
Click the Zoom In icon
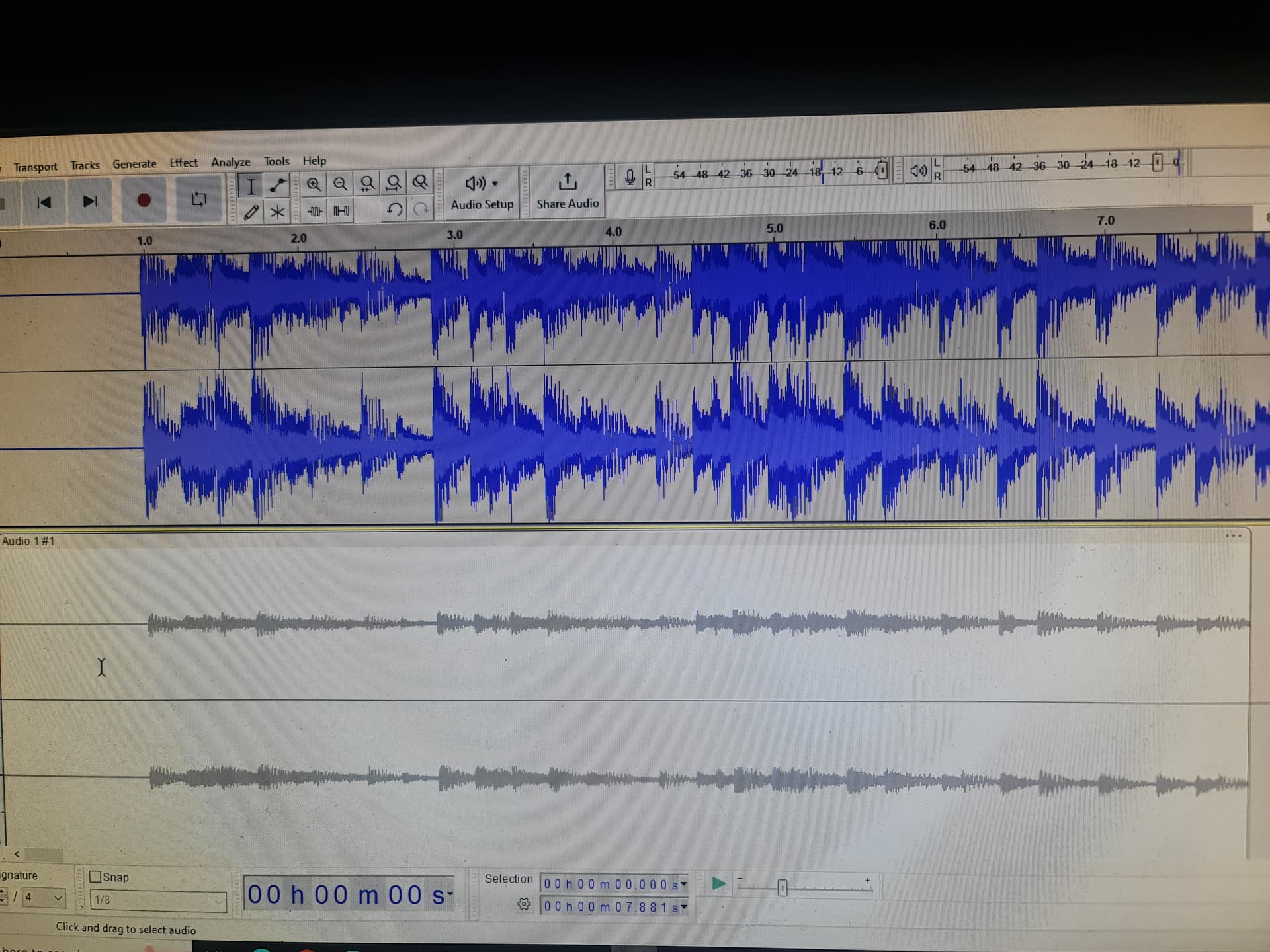click(x=314, y=184)
